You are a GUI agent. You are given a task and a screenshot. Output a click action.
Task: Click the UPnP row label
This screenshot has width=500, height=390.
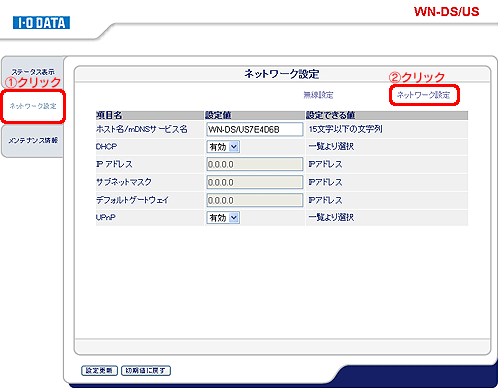(x=106, y=217)
